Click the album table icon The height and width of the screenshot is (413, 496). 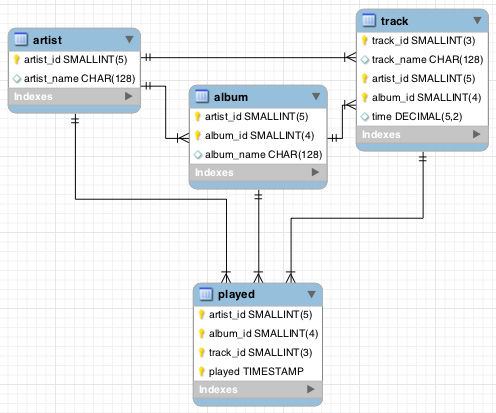(x=202, y=97)
